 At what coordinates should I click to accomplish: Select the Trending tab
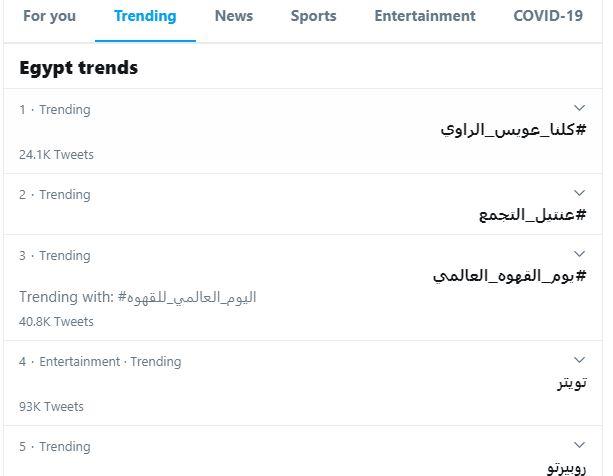click(145, 16)
